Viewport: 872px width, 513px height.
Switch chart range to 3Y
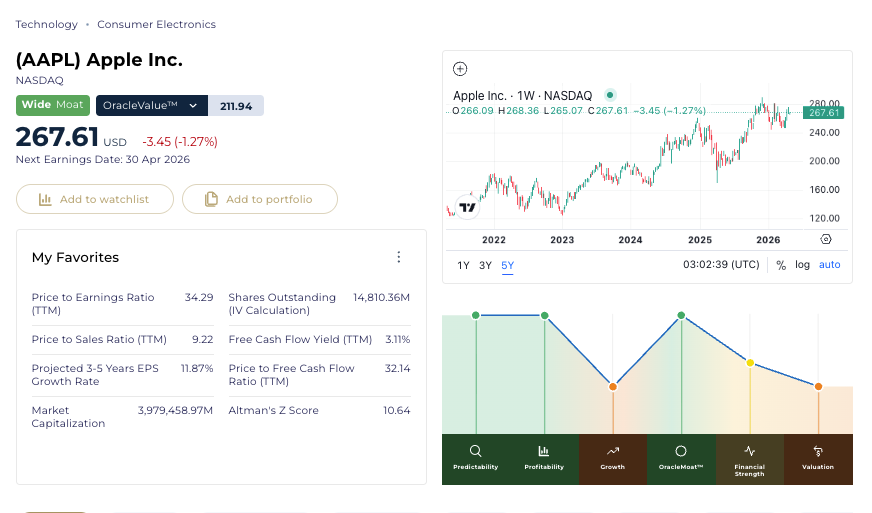pyautogui.click(x=485, y=265)
